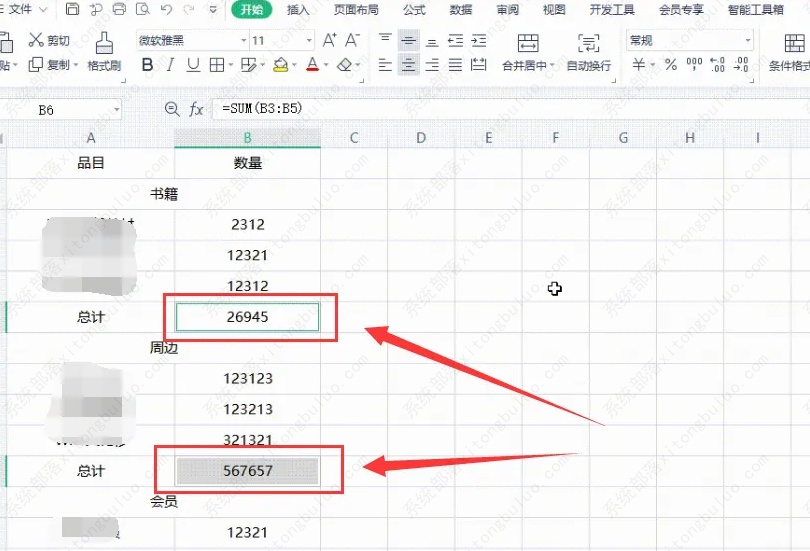The height and width of the screenshot is (551, 810).
Task: Click the print icon in quick access toolbar
Action: [119, 10]
